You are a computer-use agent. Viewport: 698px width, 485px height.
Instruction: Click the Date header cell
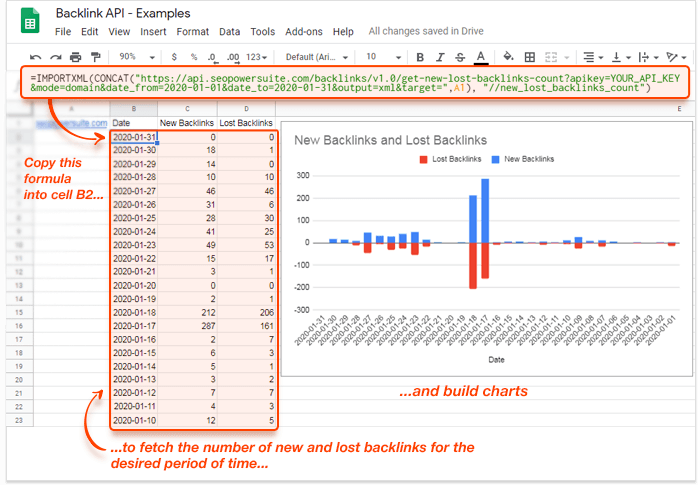point(134,123)
